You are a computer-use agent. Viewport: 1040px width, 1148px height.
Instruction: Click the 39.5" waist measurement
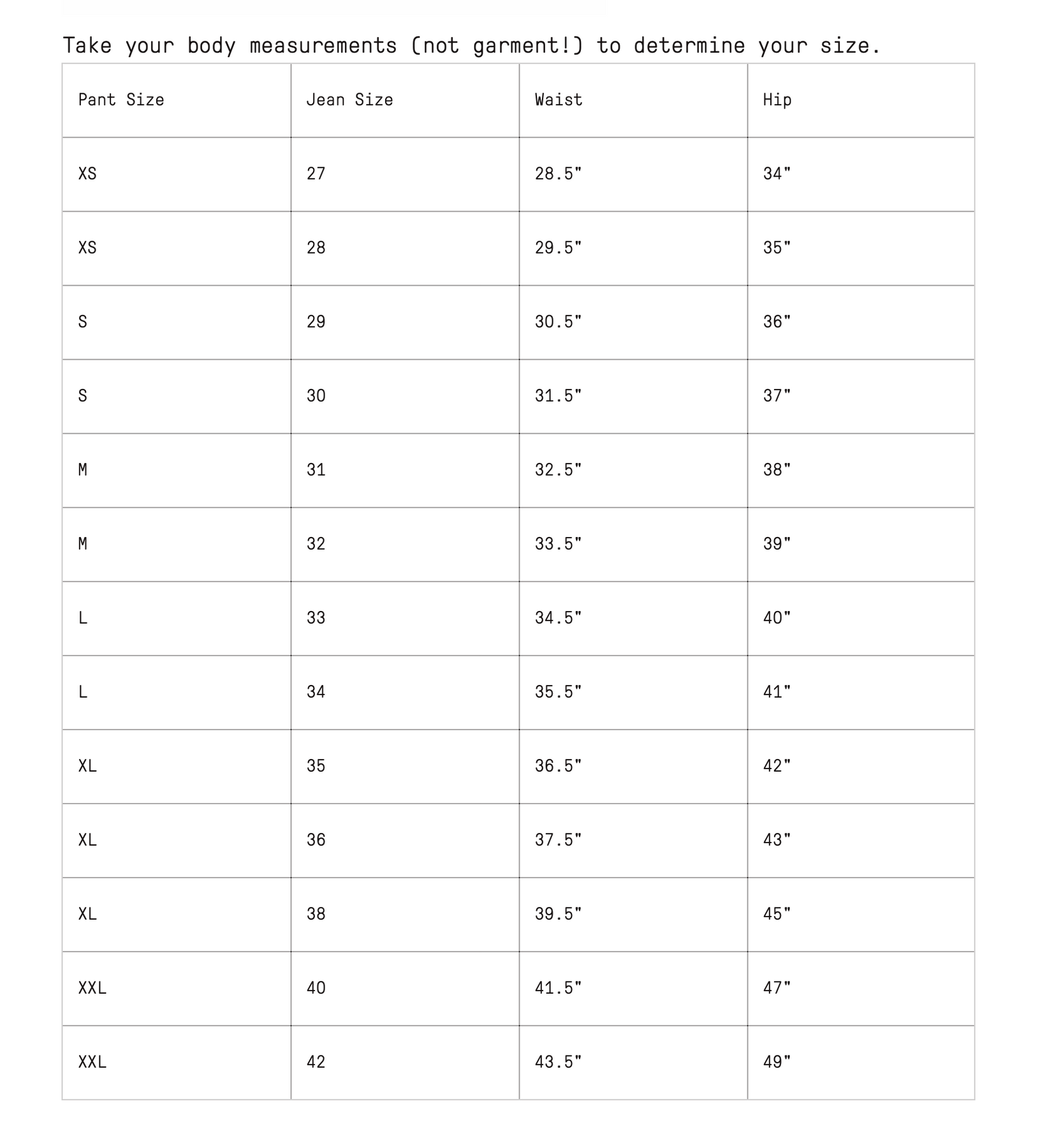tap(559, 914)
